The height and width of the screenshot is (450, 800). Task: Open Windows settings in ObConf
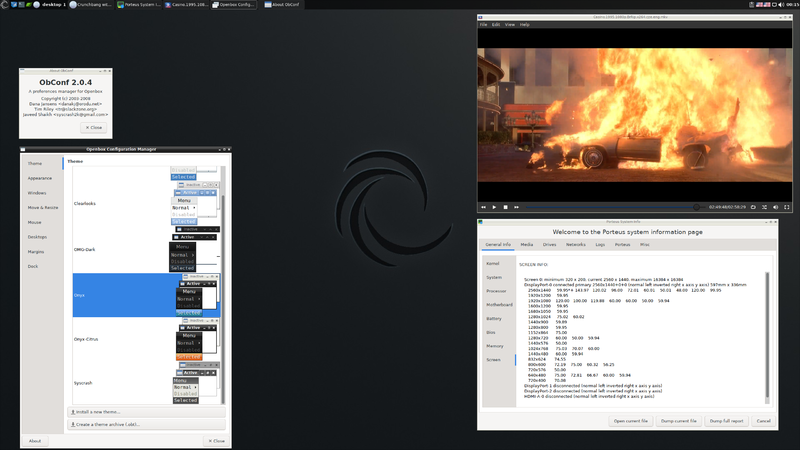(x=37, y=193)
